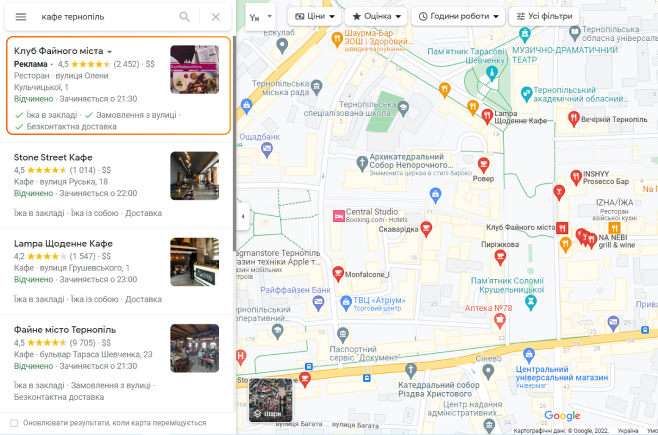Open the Файне місто Тернопіль photo thumbnail

194,348
